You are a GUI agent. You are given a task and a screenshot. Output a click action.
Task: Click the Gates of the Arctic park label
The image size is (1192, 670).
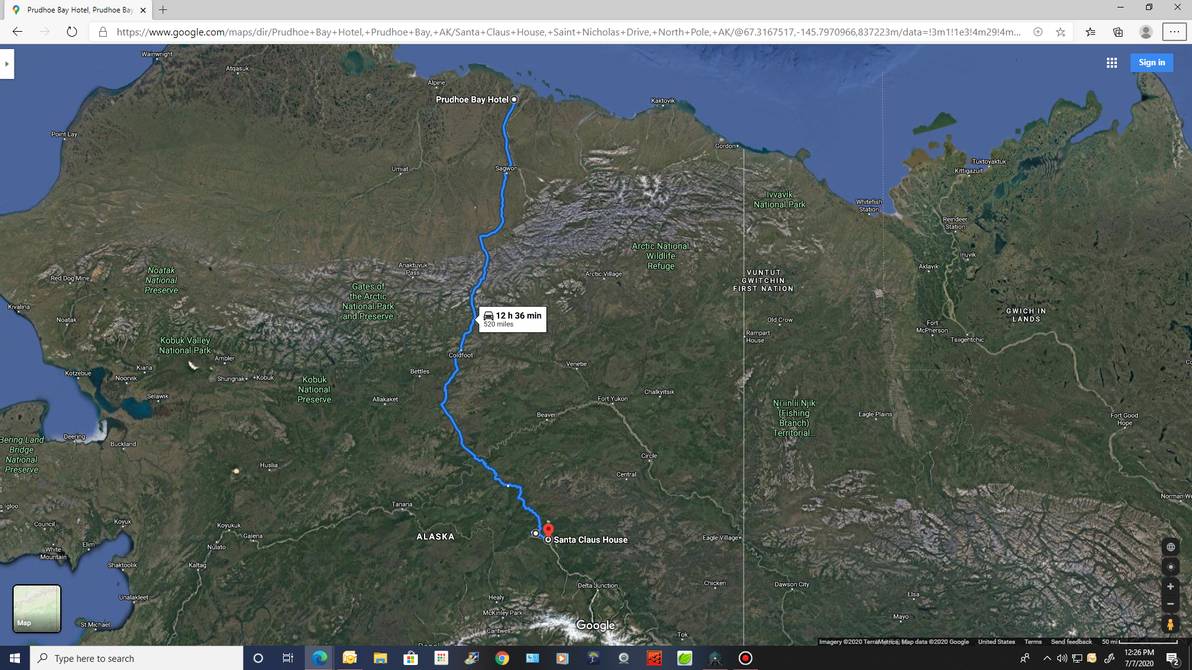pos(368,301)
